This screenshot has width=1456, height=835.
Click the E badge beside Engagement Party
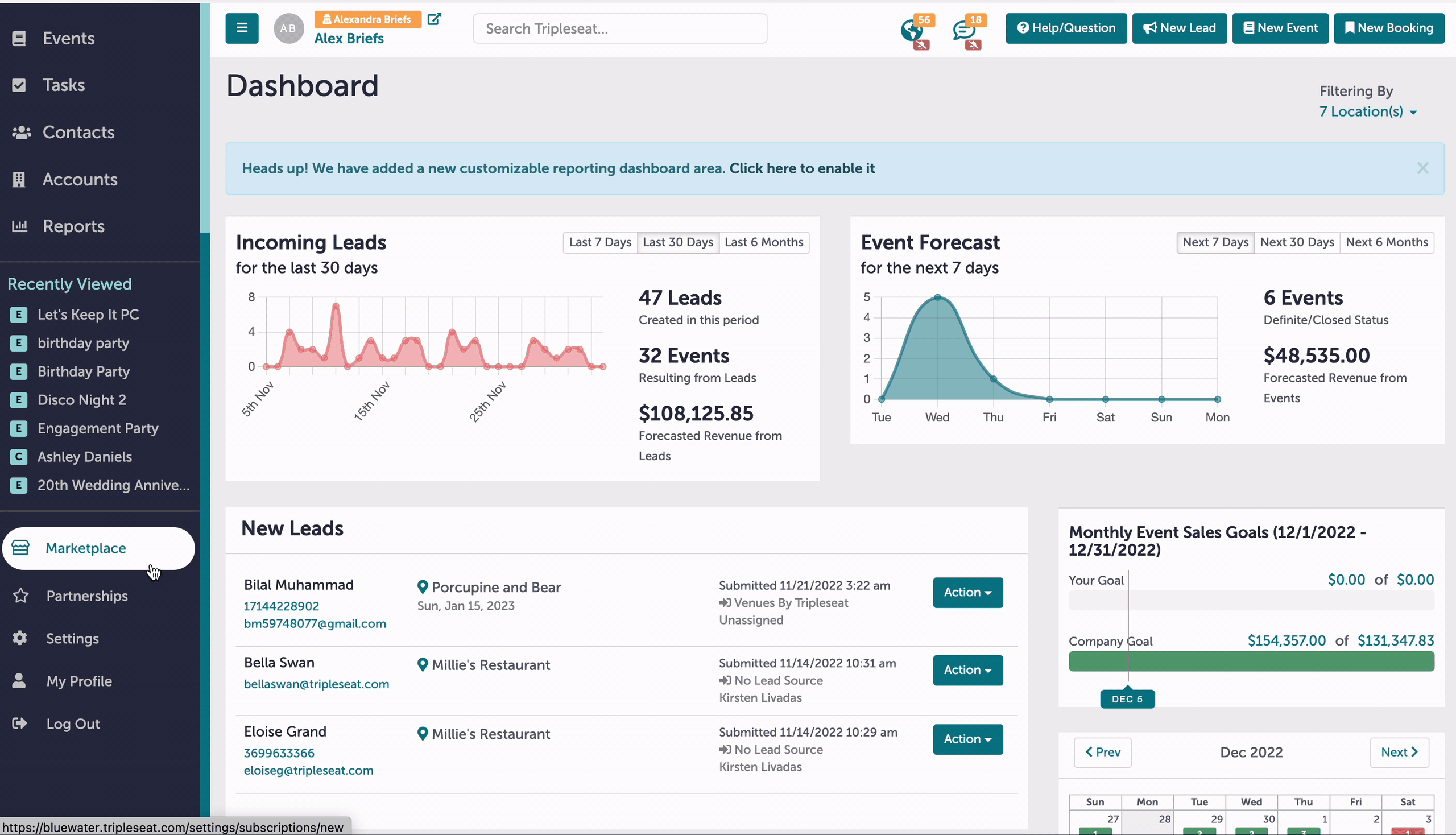point(19,428)
